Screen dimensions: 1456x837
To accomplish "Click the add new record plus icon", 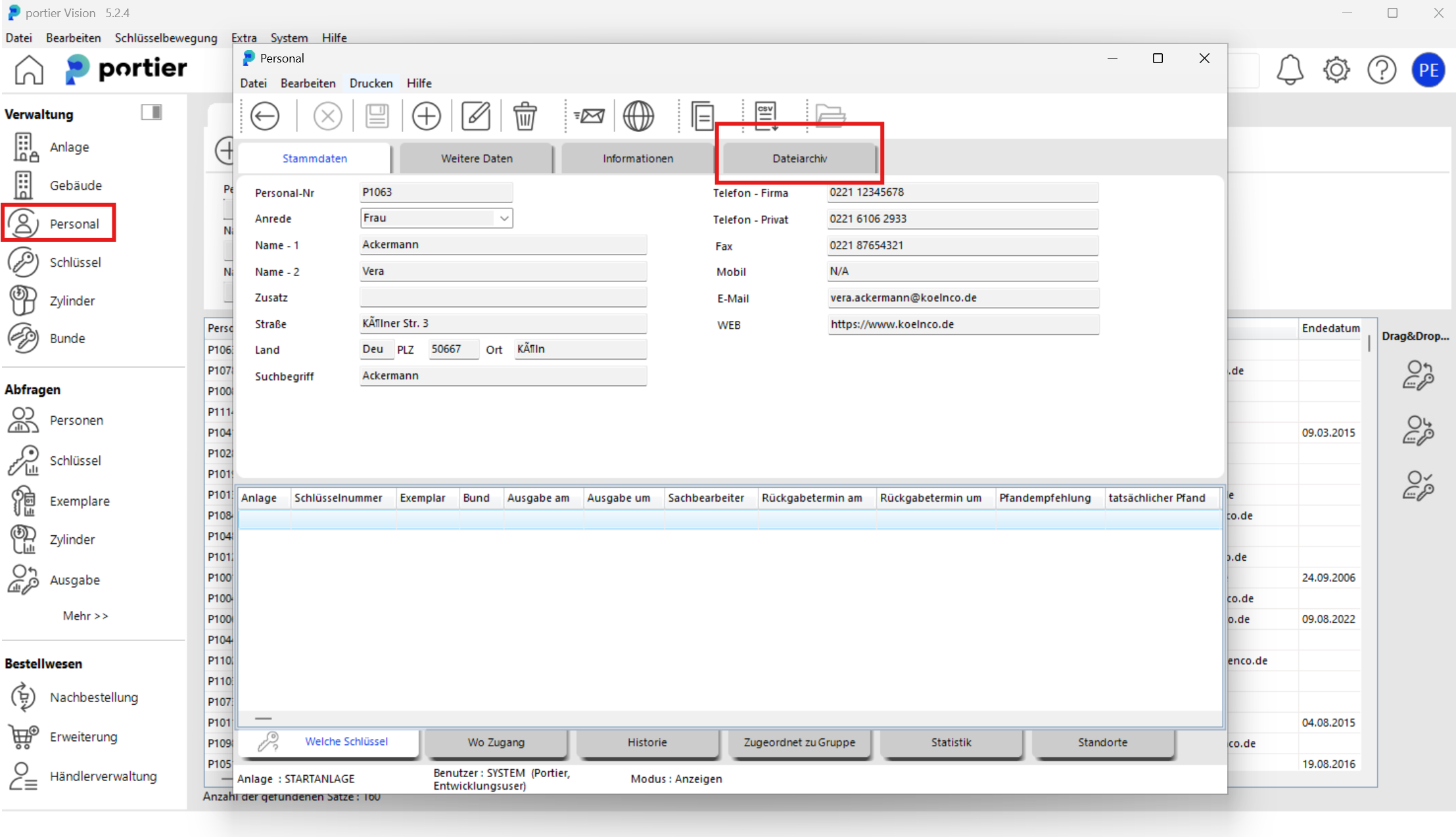I will click(426, 116).
